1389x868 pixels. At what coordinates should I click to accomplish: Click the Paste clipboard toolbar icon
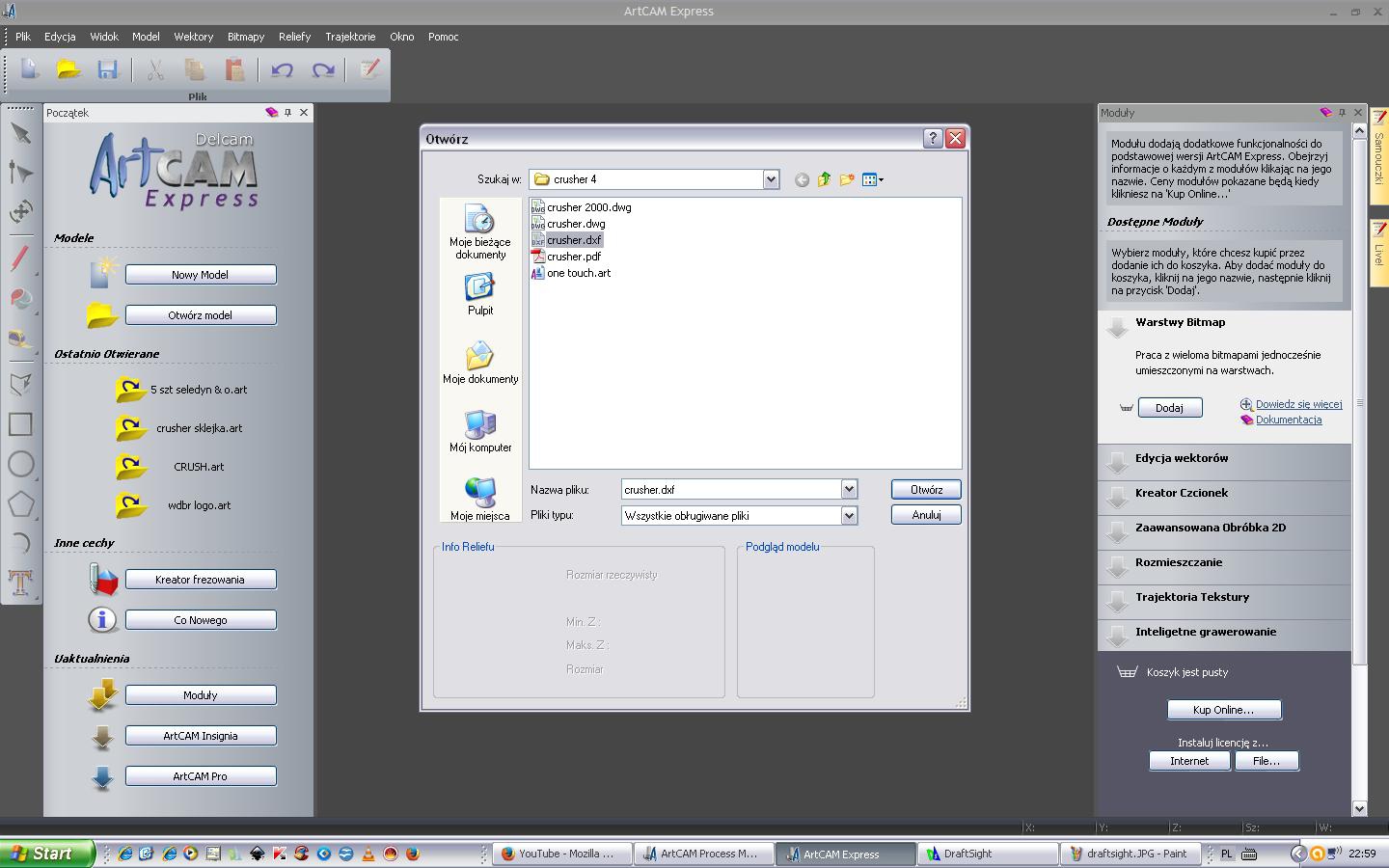[x=234, y=69]
